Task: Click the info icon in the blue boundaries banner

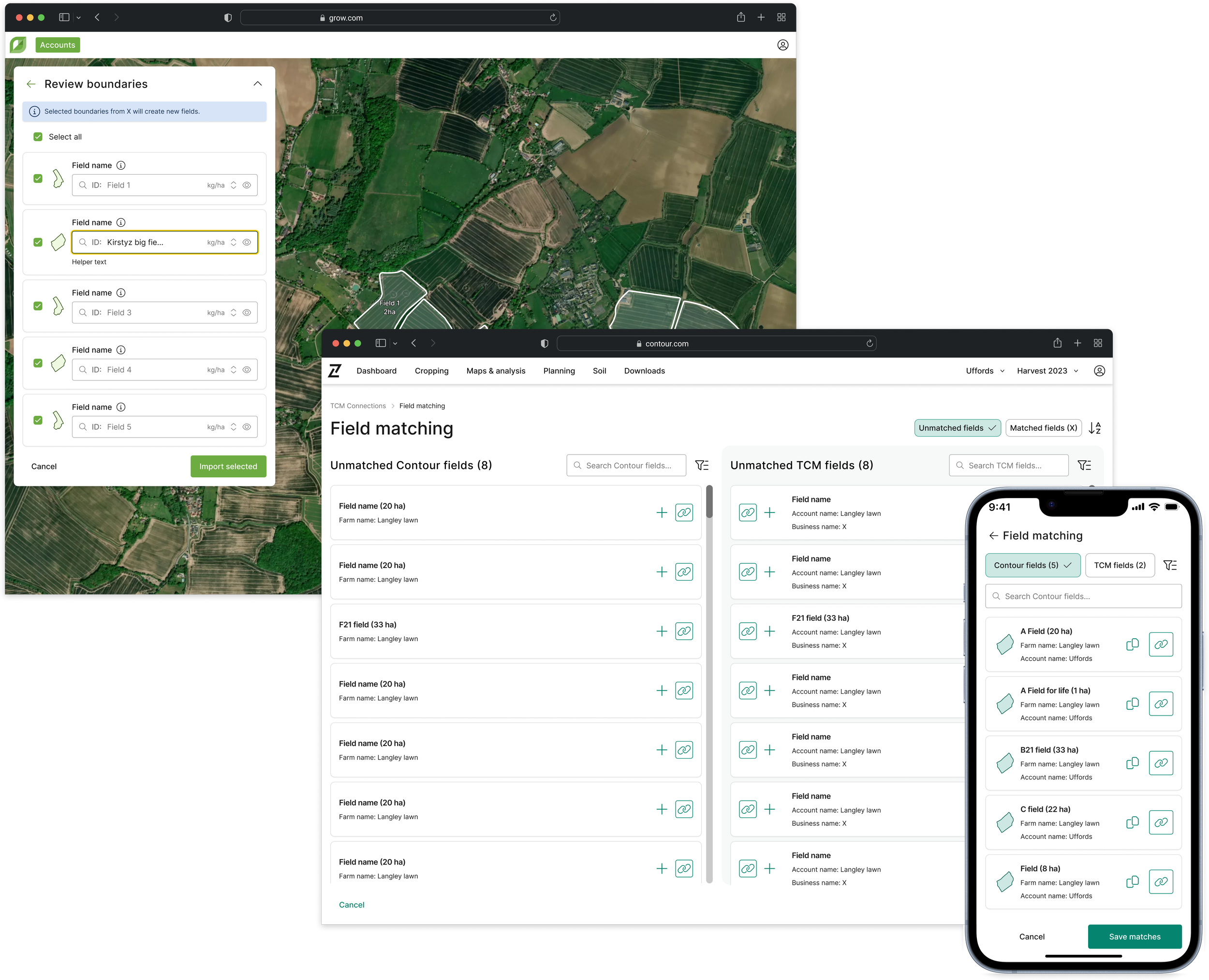Action: point(34,111)
